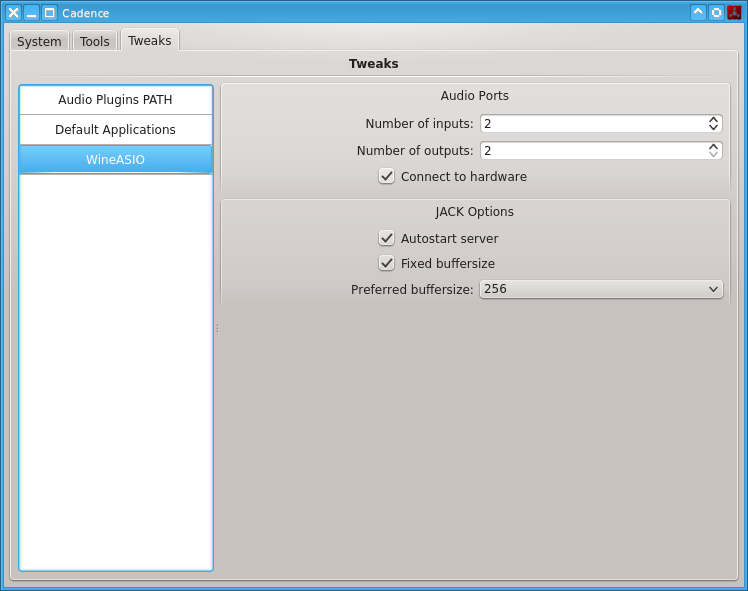Increase Number of outputs with up arrow

pos(713,146)
